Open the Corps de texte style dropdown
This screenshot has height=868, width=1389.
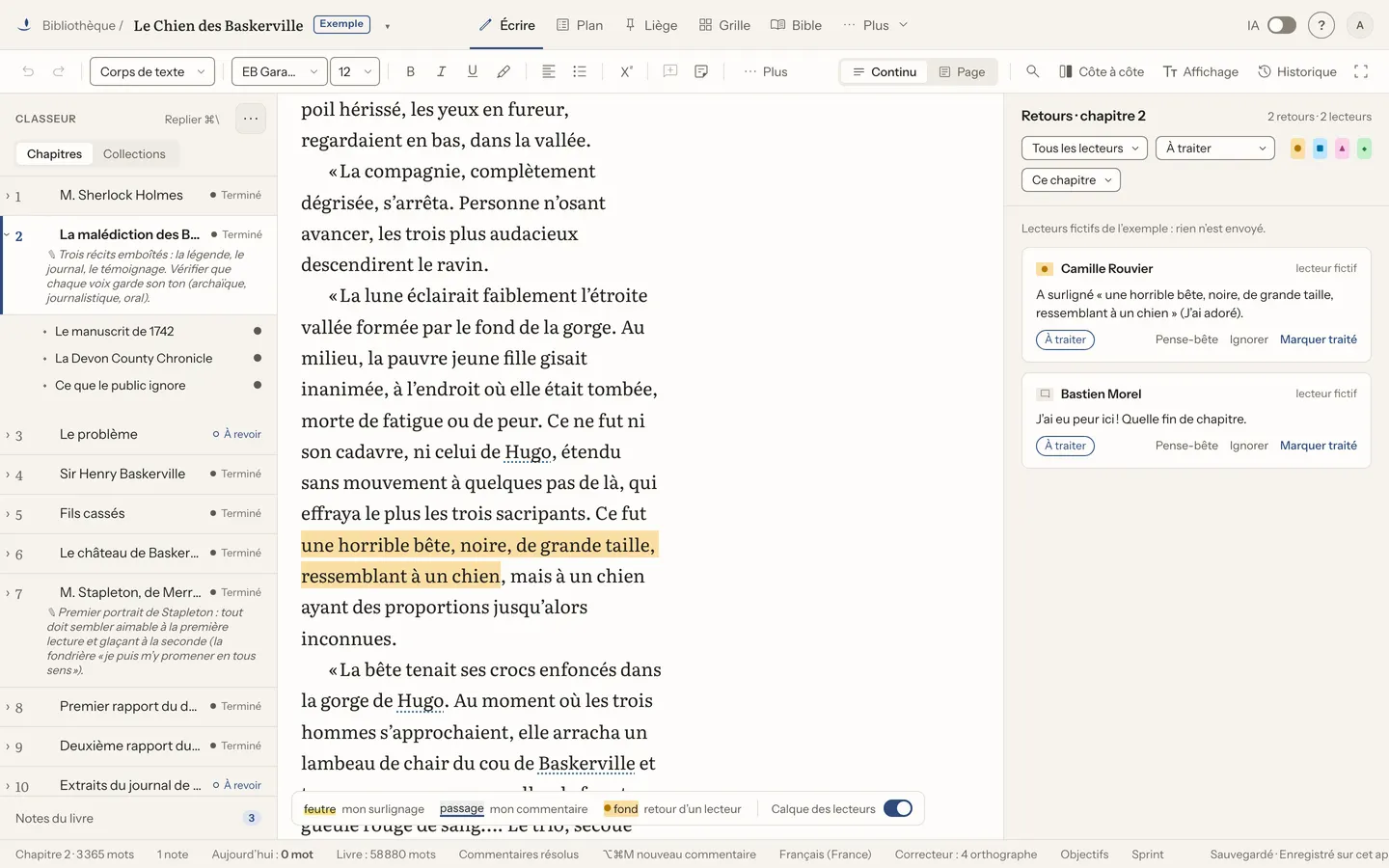152,71
